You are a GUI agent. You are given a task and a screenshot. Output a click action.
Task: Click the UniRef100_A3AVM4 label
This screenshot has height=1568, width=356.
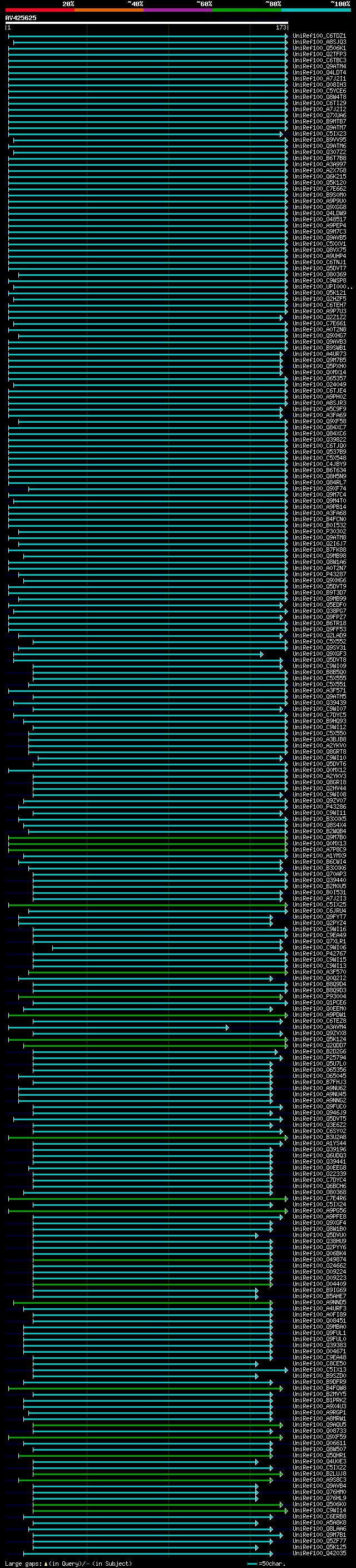coord(319,1027)
